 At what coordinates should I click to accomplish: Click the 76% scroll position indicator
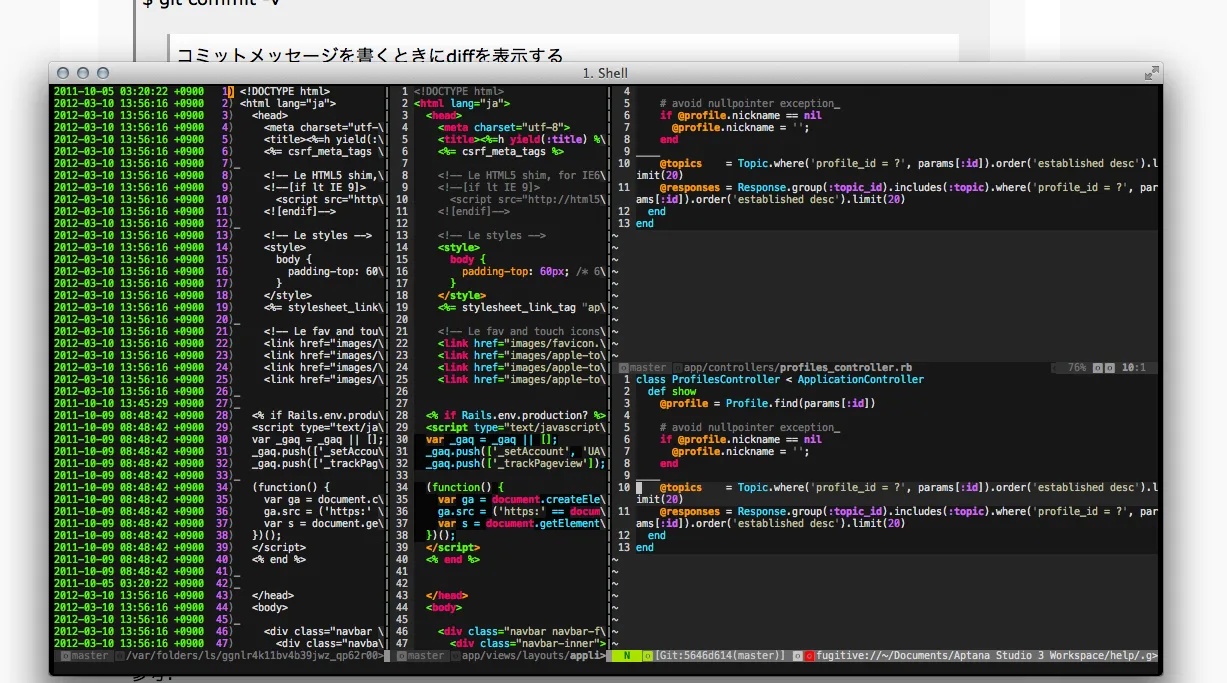pyautogui.click(x=1076, y=368)
